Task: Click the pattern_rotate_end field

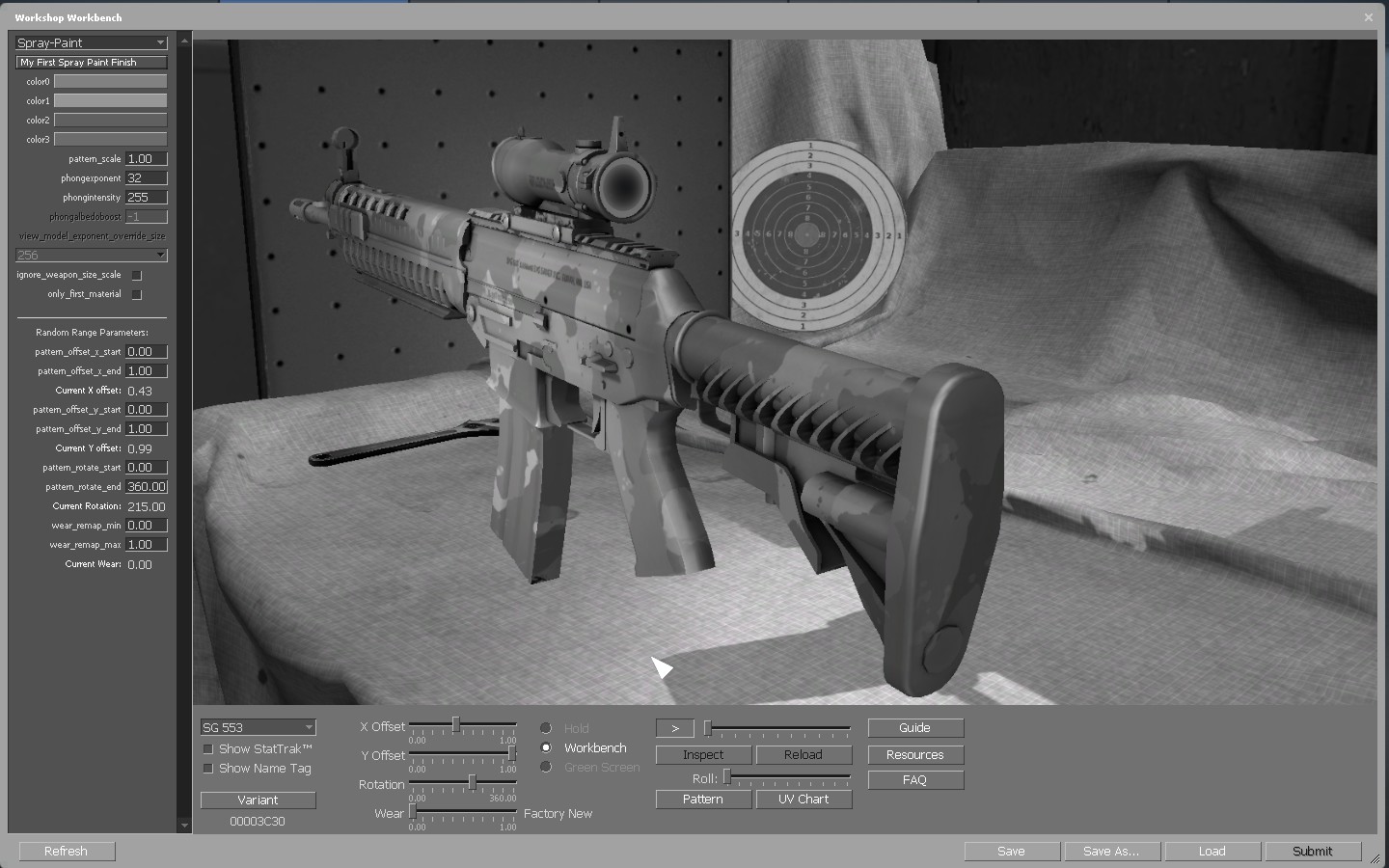Action: (x=147, y=487)
